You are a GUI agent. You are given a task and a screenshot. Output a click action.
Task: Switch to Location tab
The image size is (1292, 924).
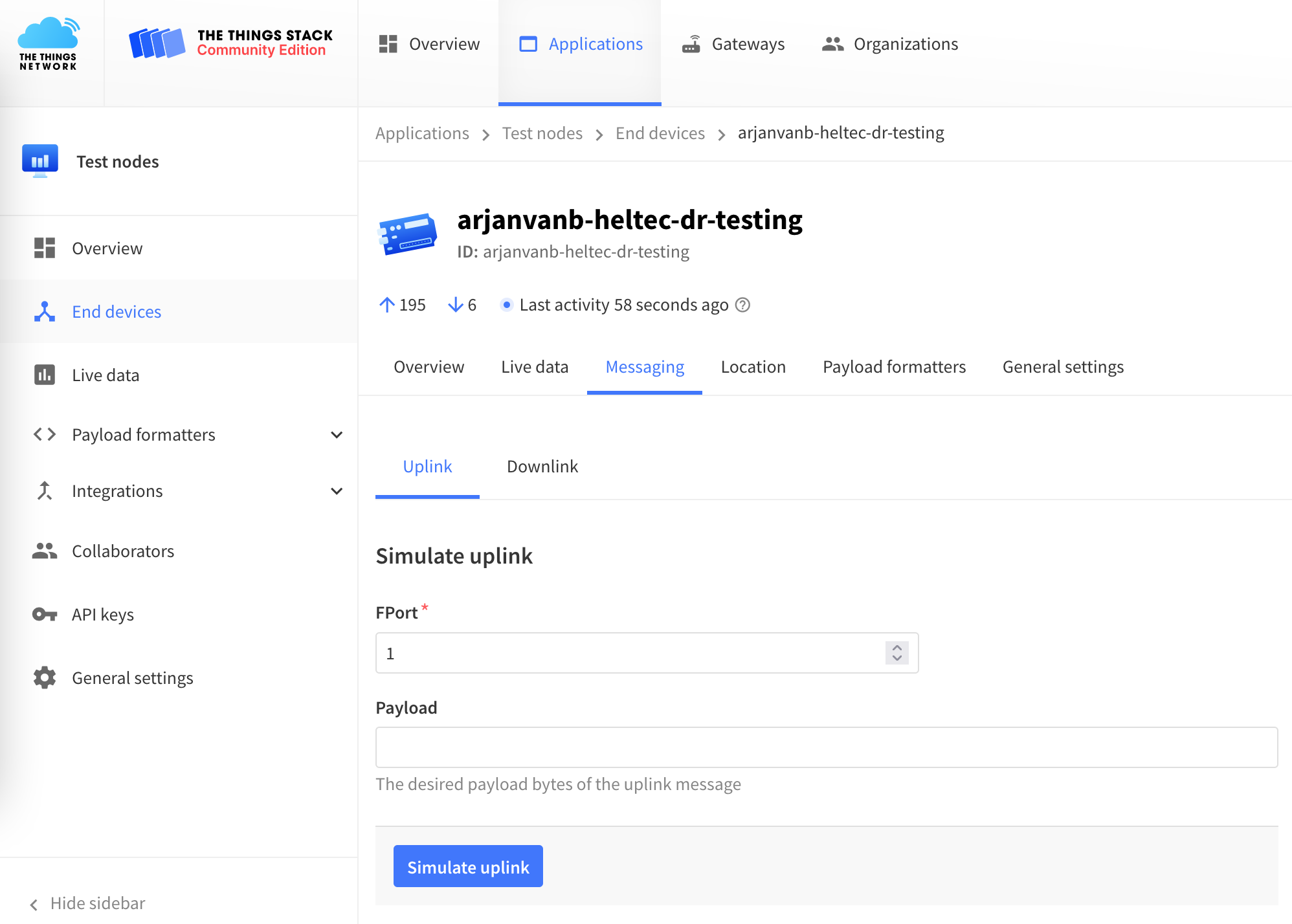(x=753, y=367)
